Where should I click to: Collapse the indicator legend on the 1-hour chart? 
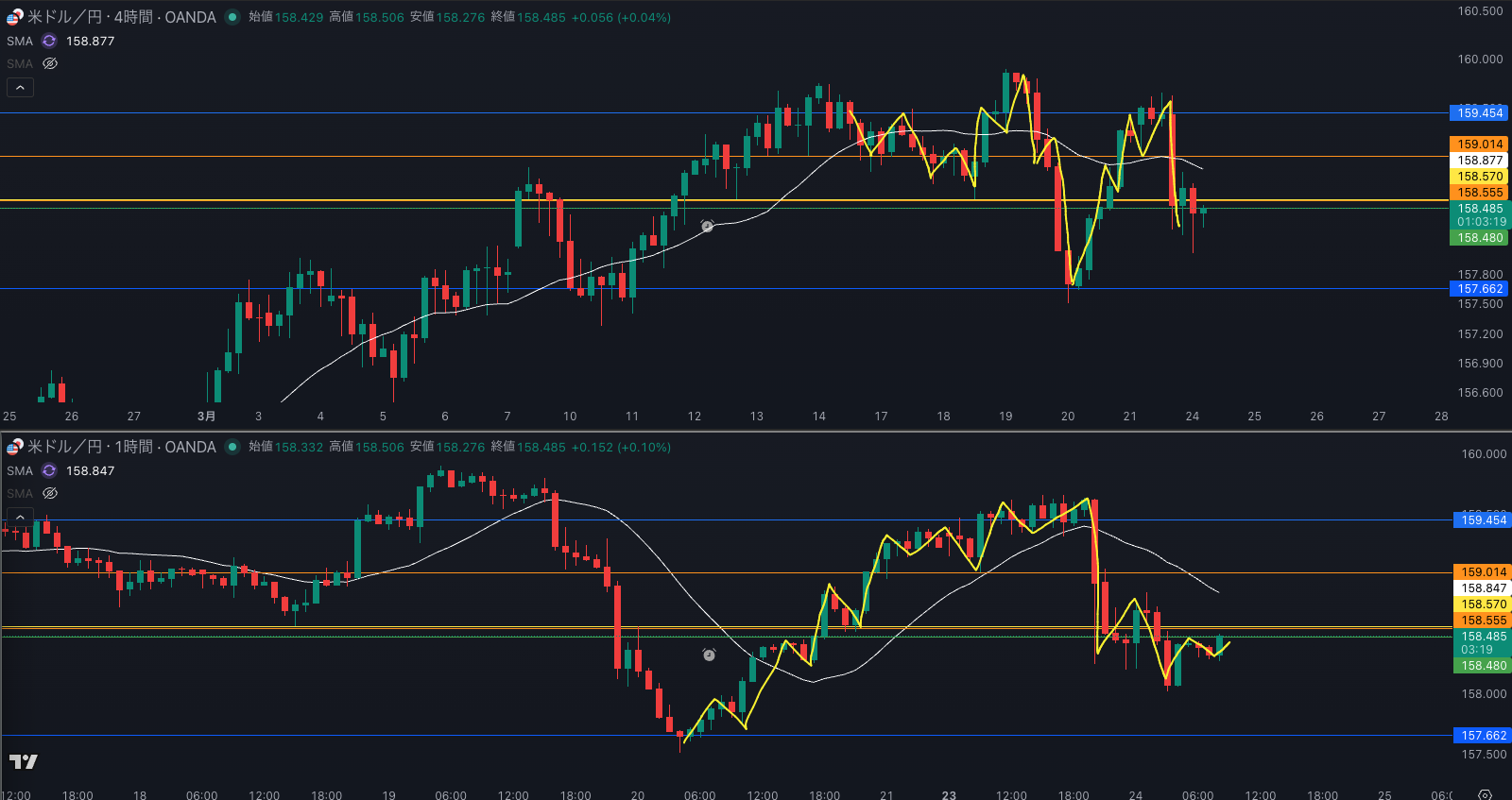coord(21,517)
